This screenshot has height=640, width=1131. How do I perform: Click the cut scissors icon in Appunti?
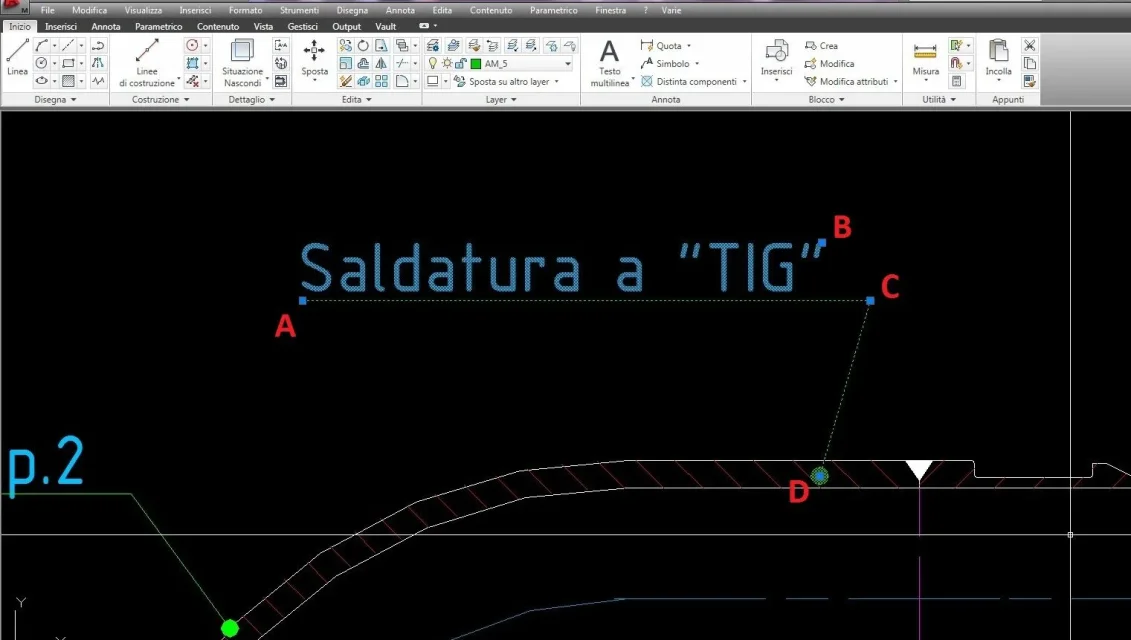click(x=1029, y=45)
